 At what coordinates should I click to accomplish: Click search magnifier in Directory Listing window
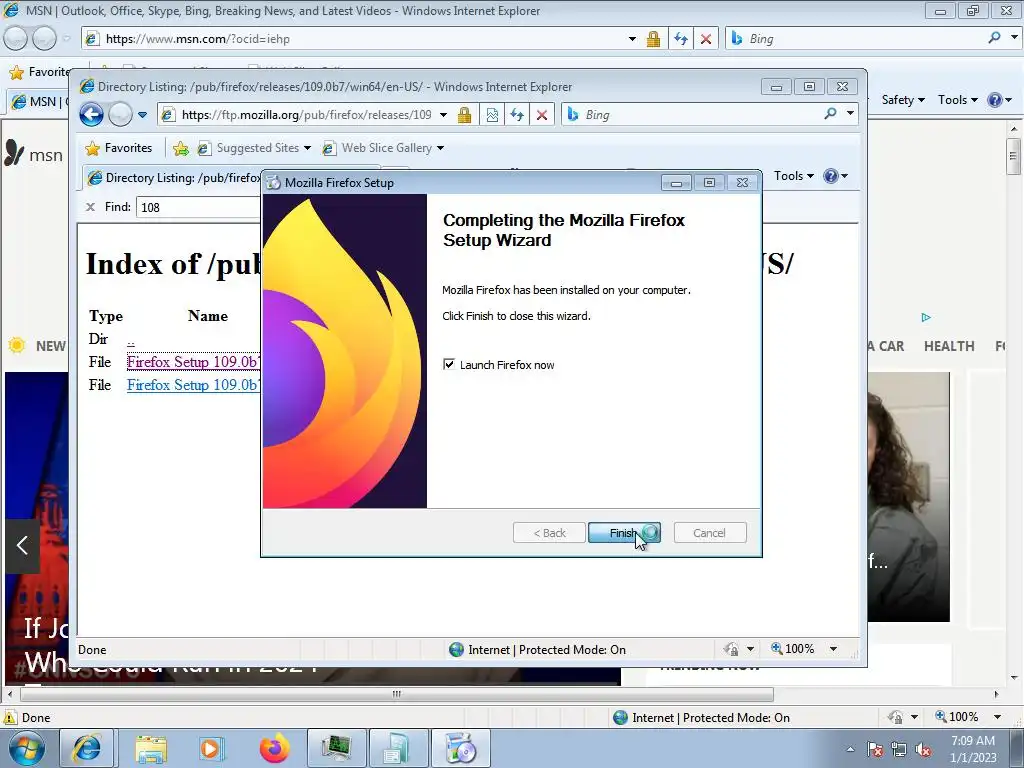click(830, 114)
